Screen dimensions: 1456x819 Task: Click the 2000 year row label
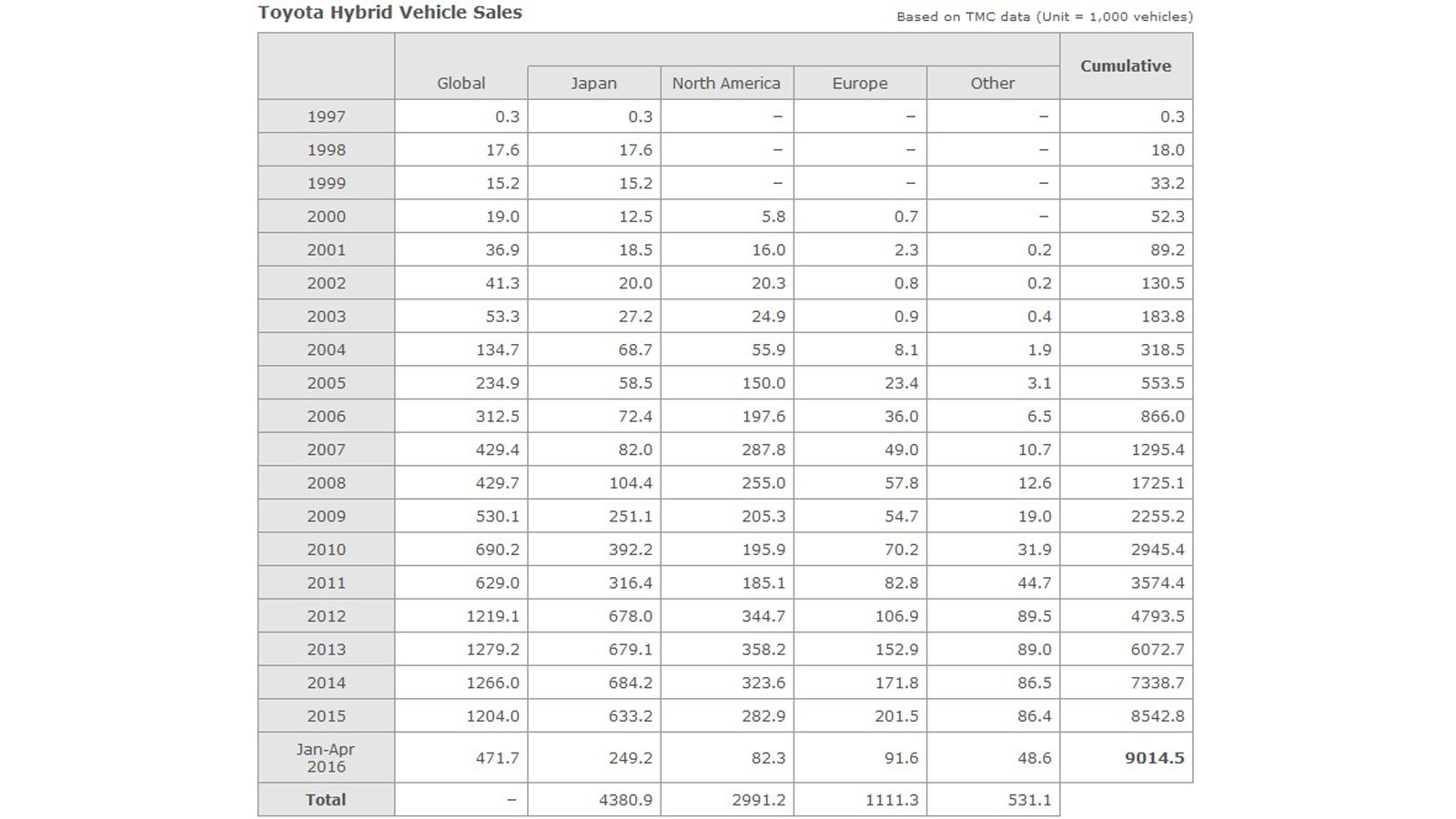point(326,217)
